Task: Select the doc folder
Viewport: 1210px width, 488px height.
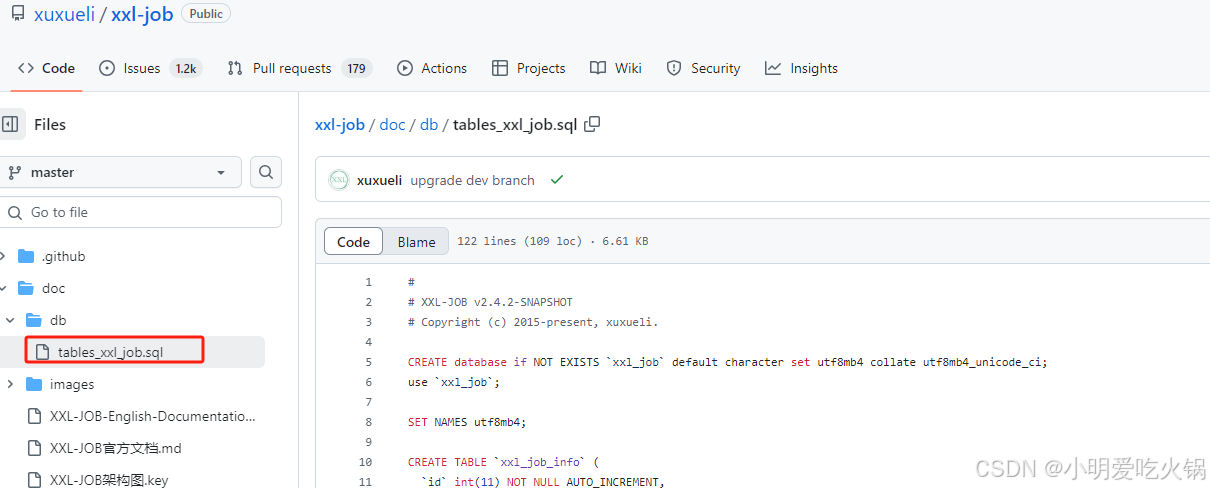Action: click(x=54, y=288)
